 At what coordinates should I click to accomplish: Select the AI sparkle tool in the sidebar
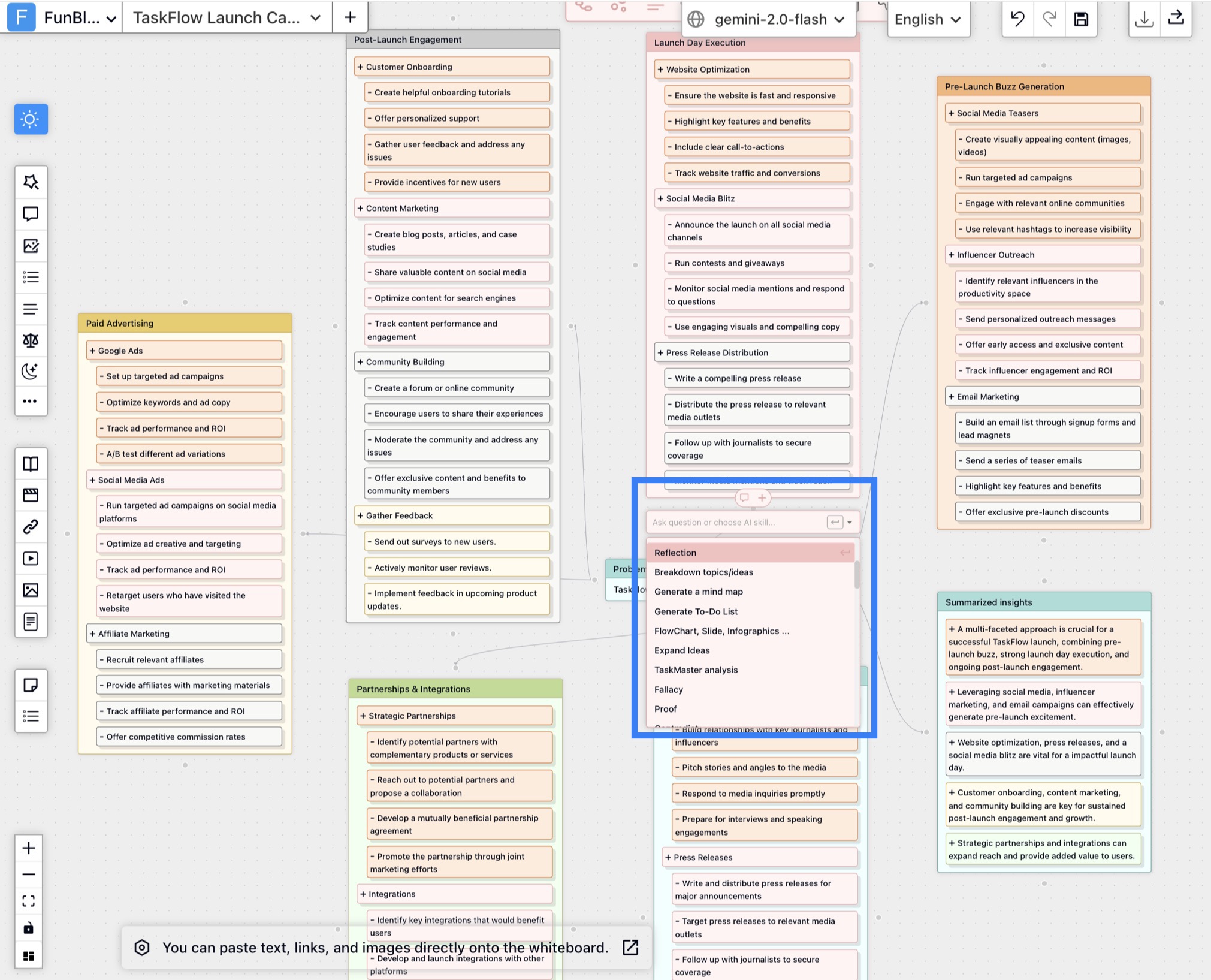(31, 182)
